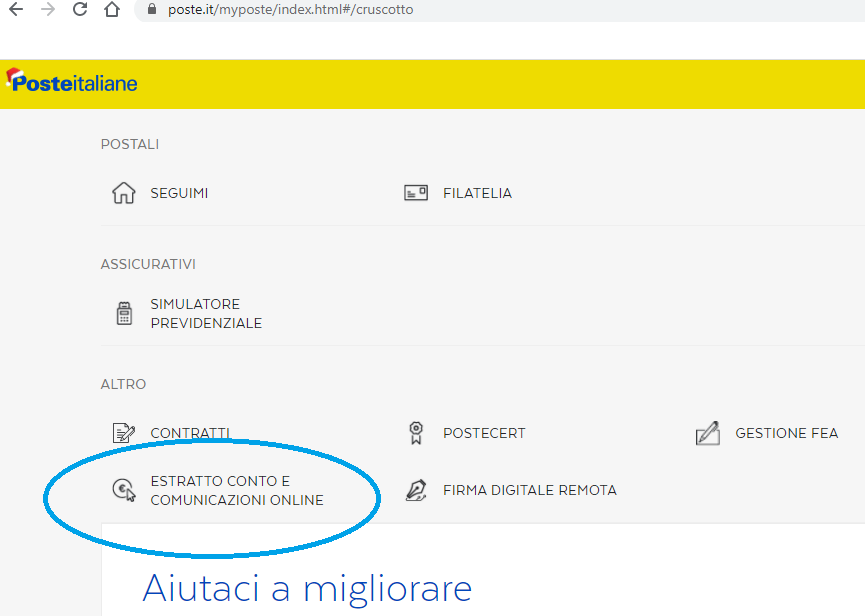Click the Contratti document pencil icon
Screen dimensions: 865x616
(124, 433)
